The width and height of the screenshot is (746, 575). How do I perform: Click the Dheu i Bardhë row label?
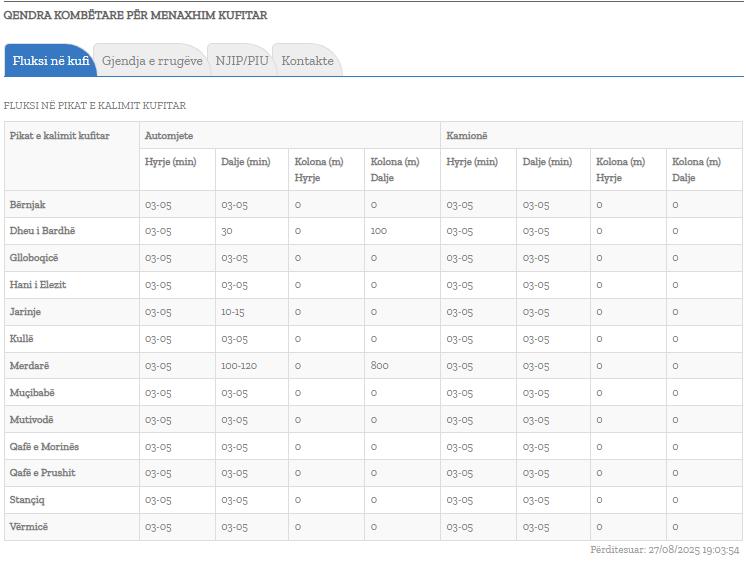pos(42,231)
